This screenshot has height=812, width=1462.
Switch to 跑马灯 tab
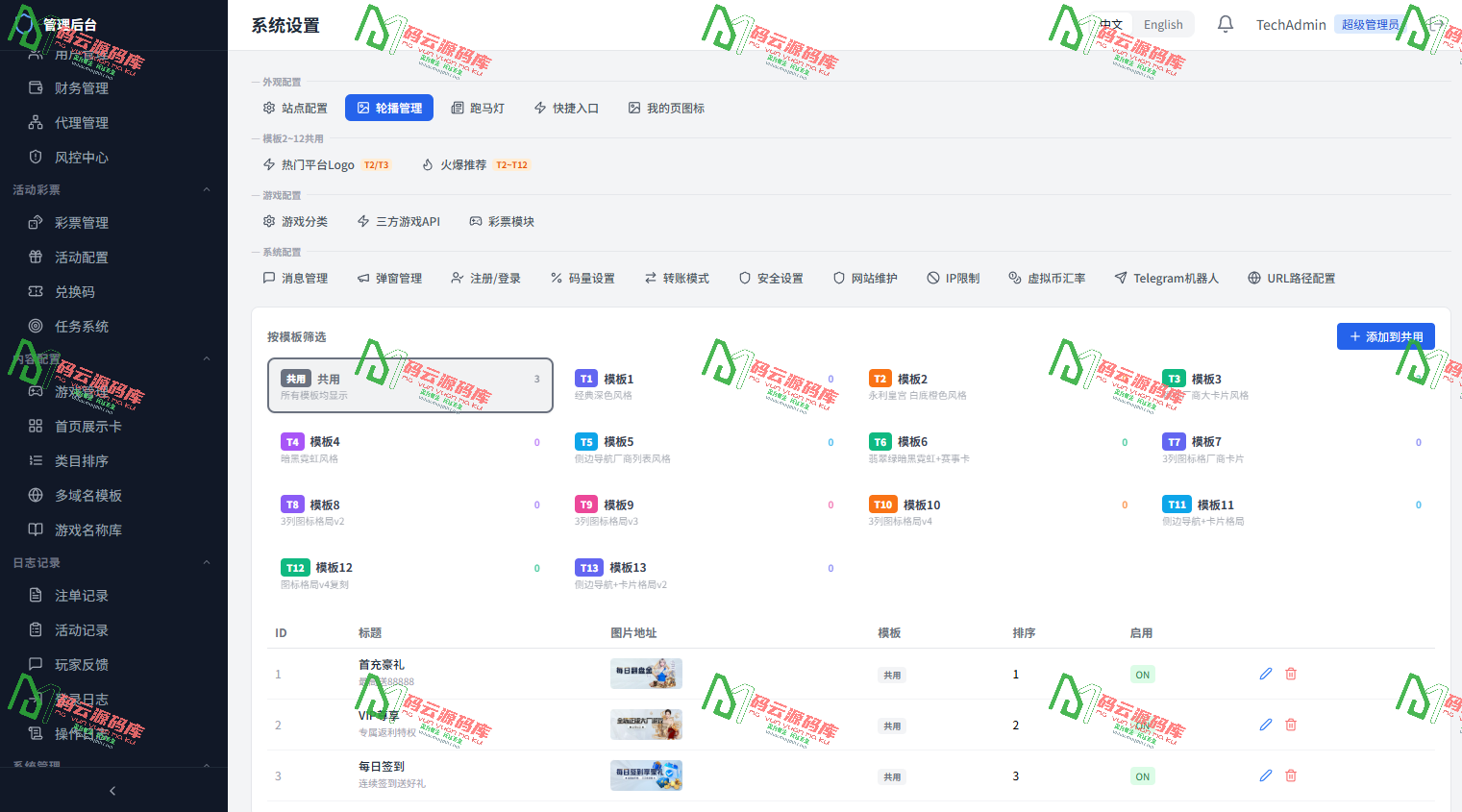478,108
